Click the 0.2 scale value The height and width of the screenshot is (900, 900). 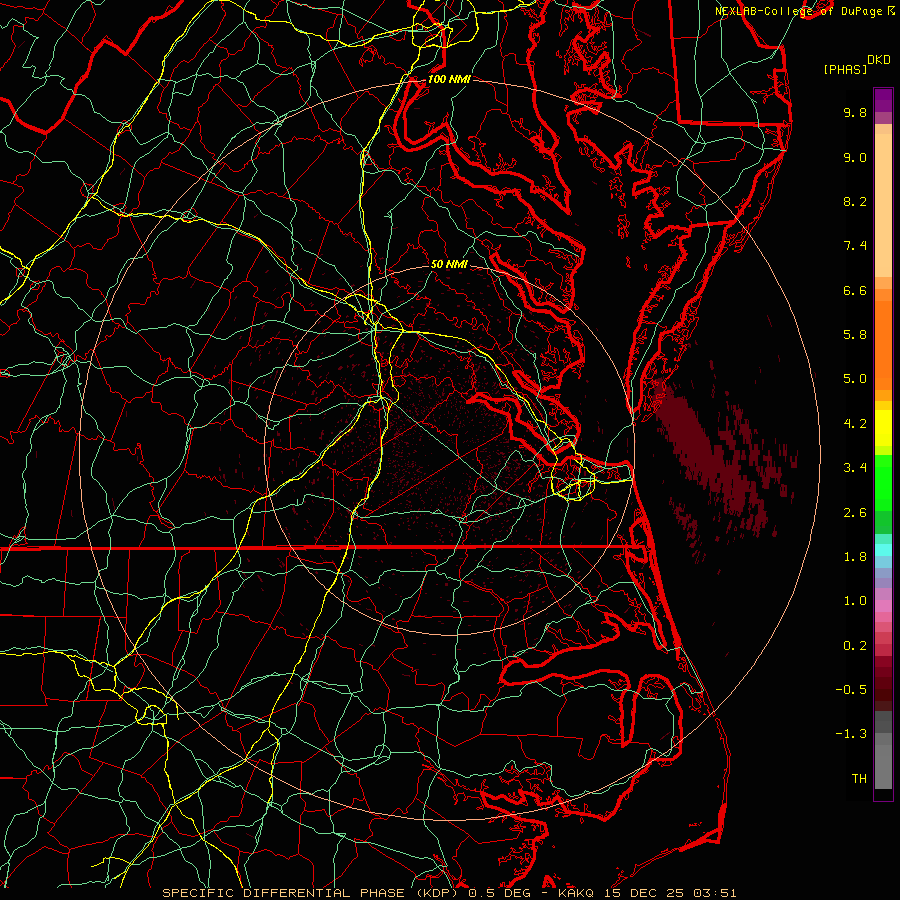855,646
